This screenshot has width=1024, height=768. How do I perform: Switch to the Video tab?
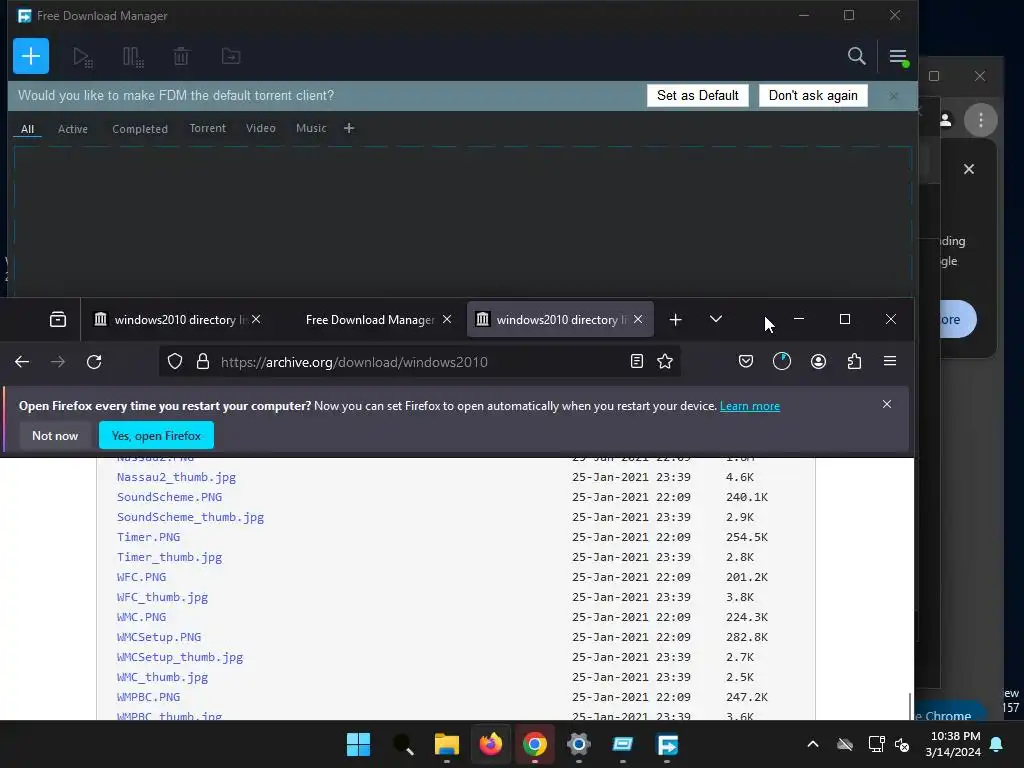tap(261, 128)
